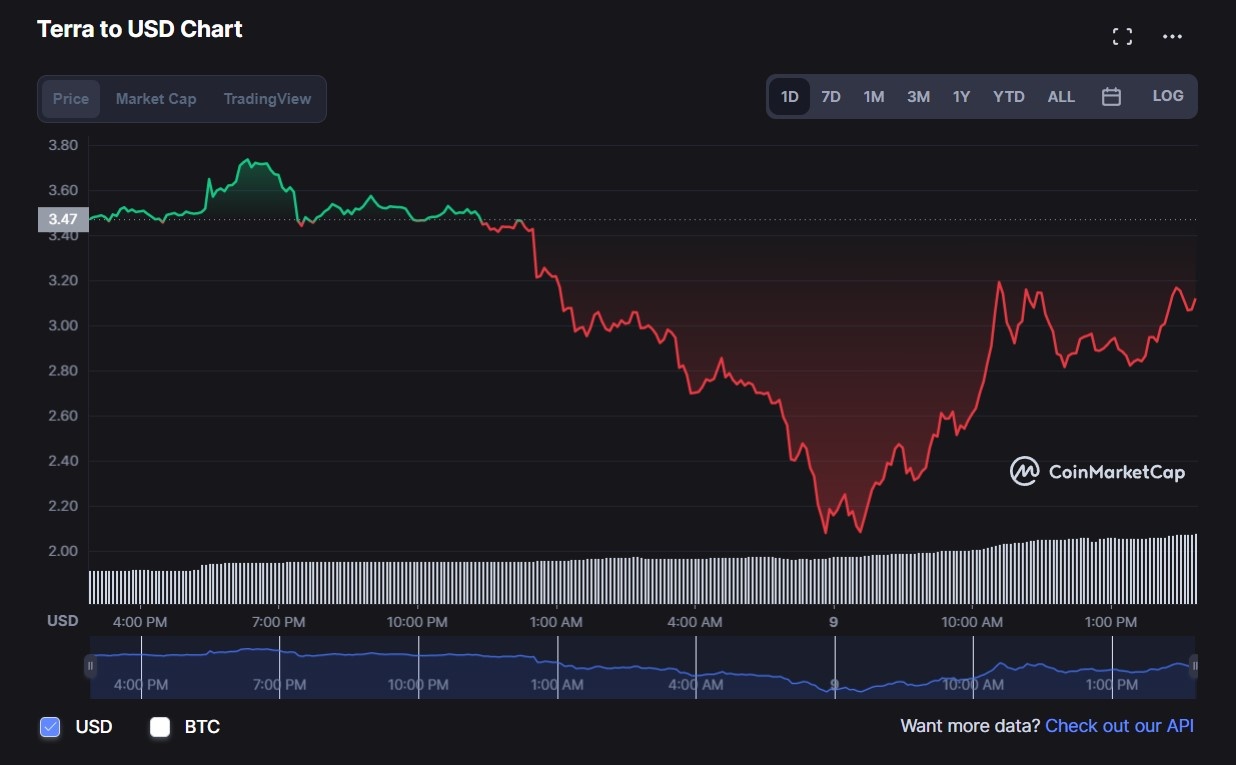Image resolution: width=1236 pixels, height=765 pixels.
Task: Click the Price tab label
Action: [70, 98]
